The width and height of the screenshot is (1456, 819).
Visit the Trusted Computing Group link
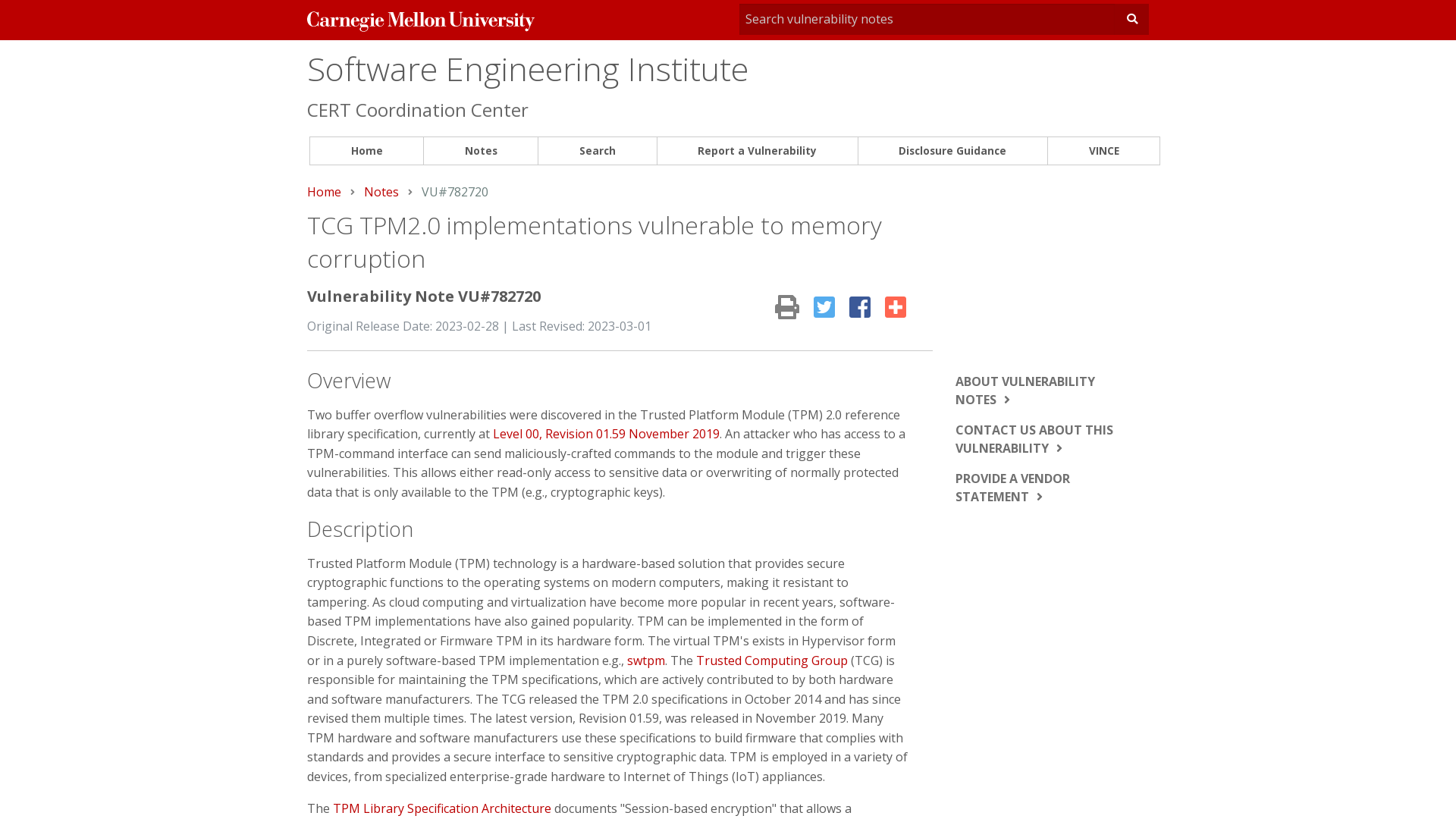coord(772,661)
